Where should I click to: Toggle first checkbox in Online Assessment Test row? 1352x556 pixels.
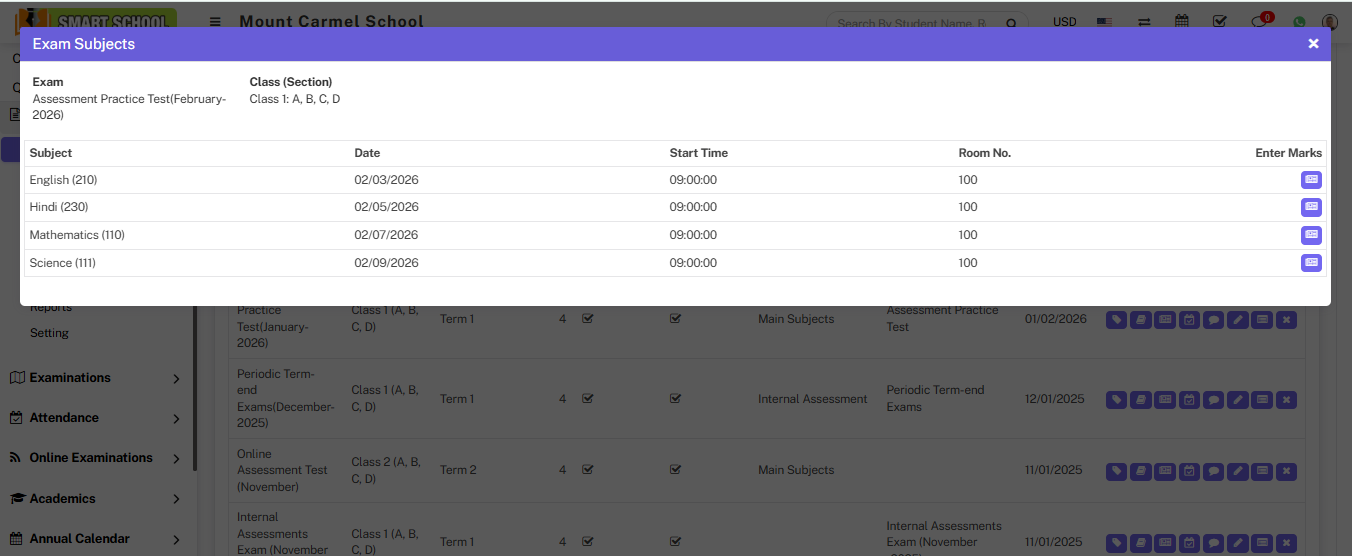pos(588,470)
